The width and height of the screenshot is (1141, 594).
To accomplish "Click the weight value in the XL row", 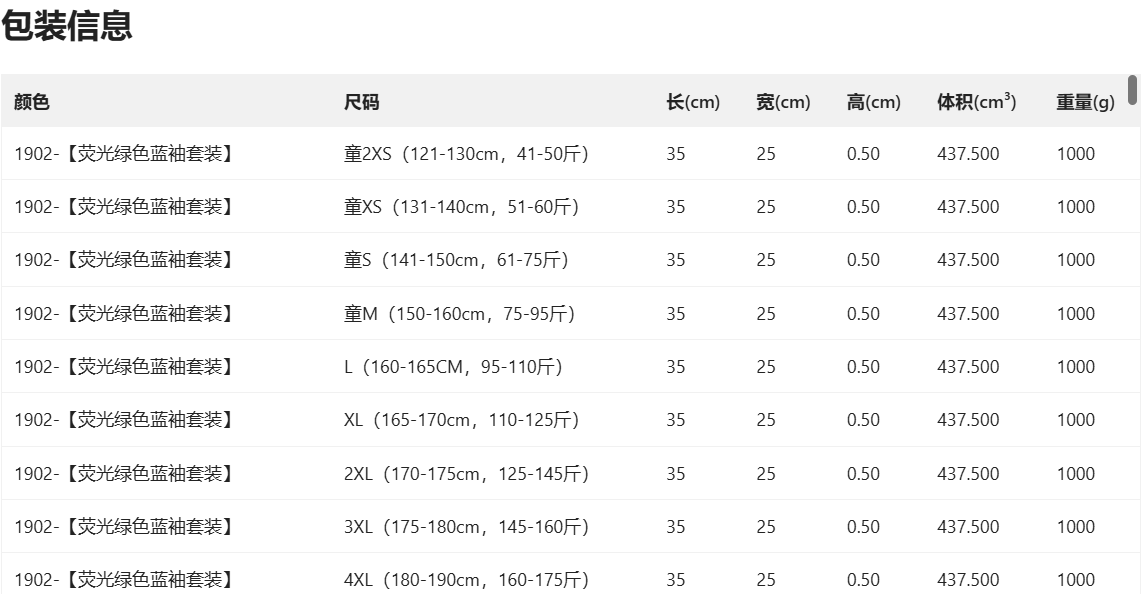I will coord(1076,420).
